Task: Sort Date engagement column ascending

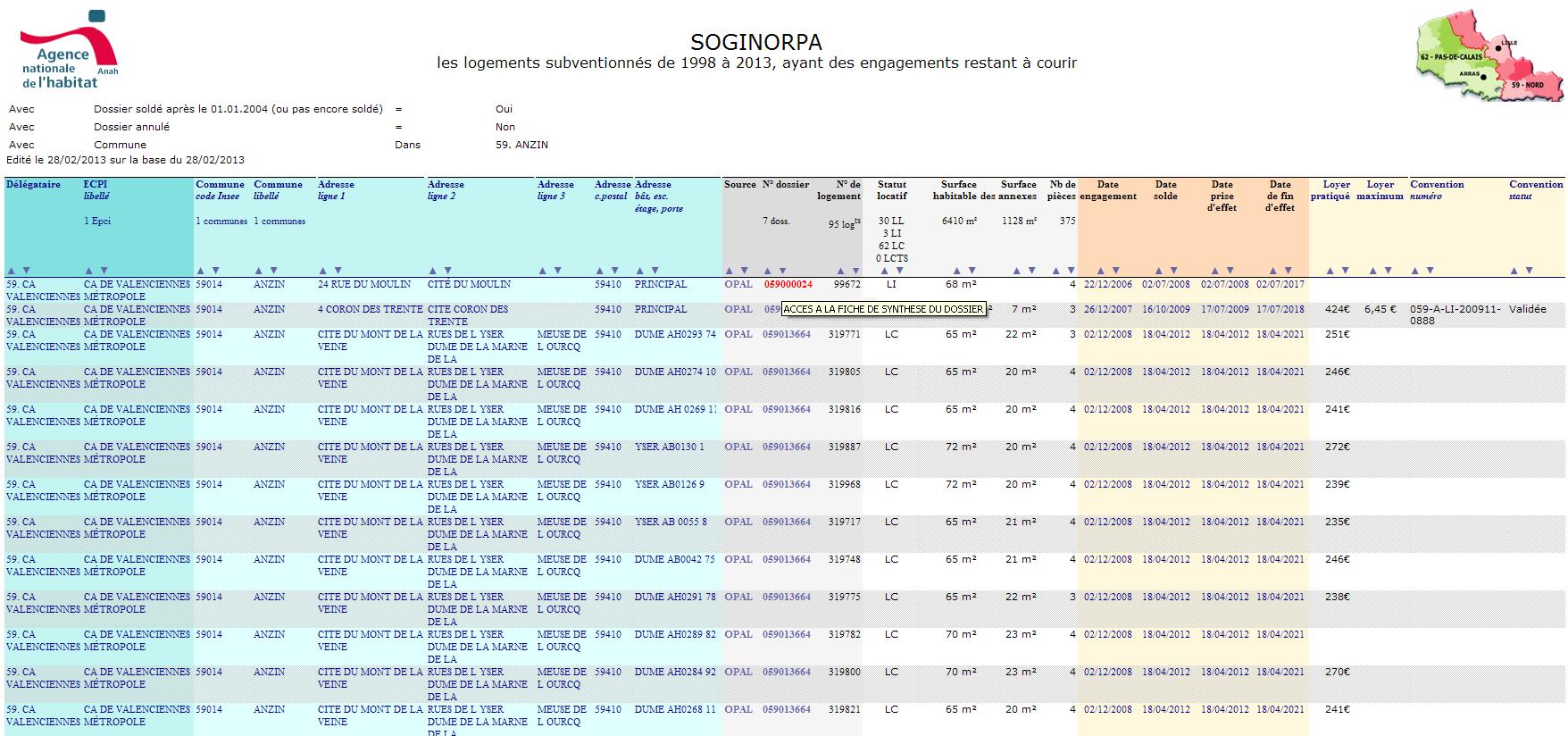Action: pos(1101,271)
